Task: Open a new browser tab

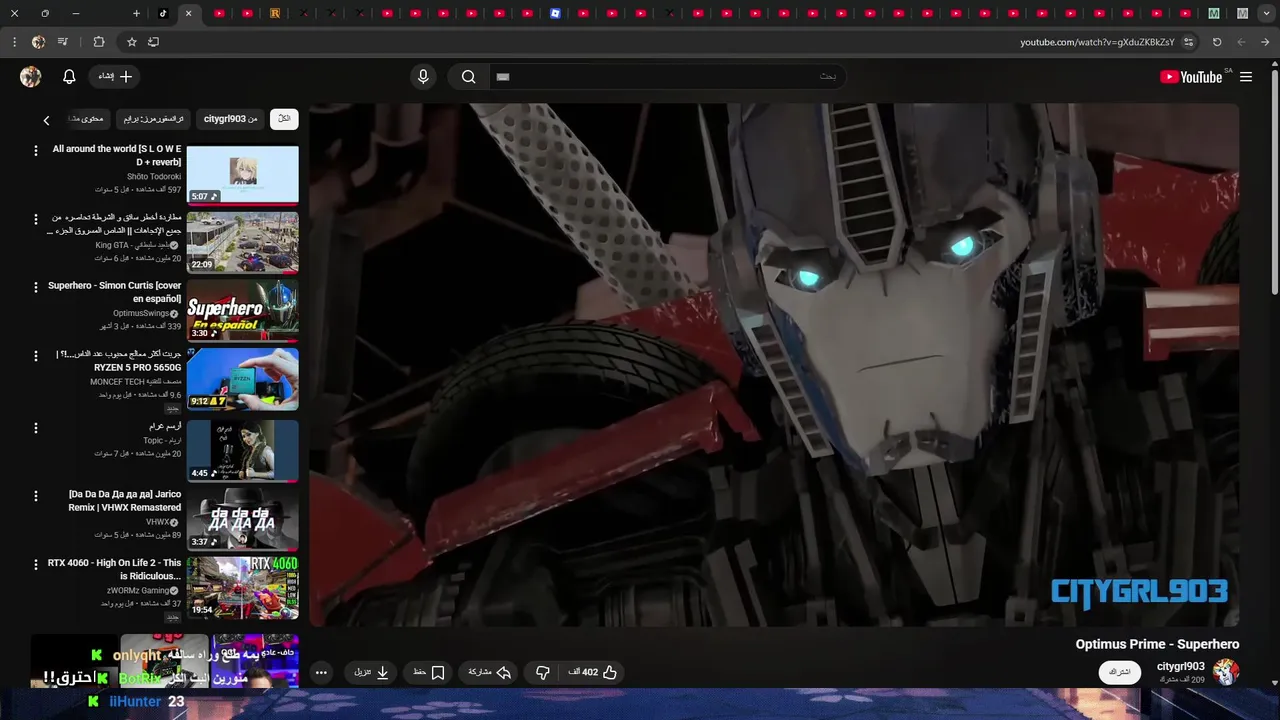Action: pyautogui.click(x=136, y=13)
